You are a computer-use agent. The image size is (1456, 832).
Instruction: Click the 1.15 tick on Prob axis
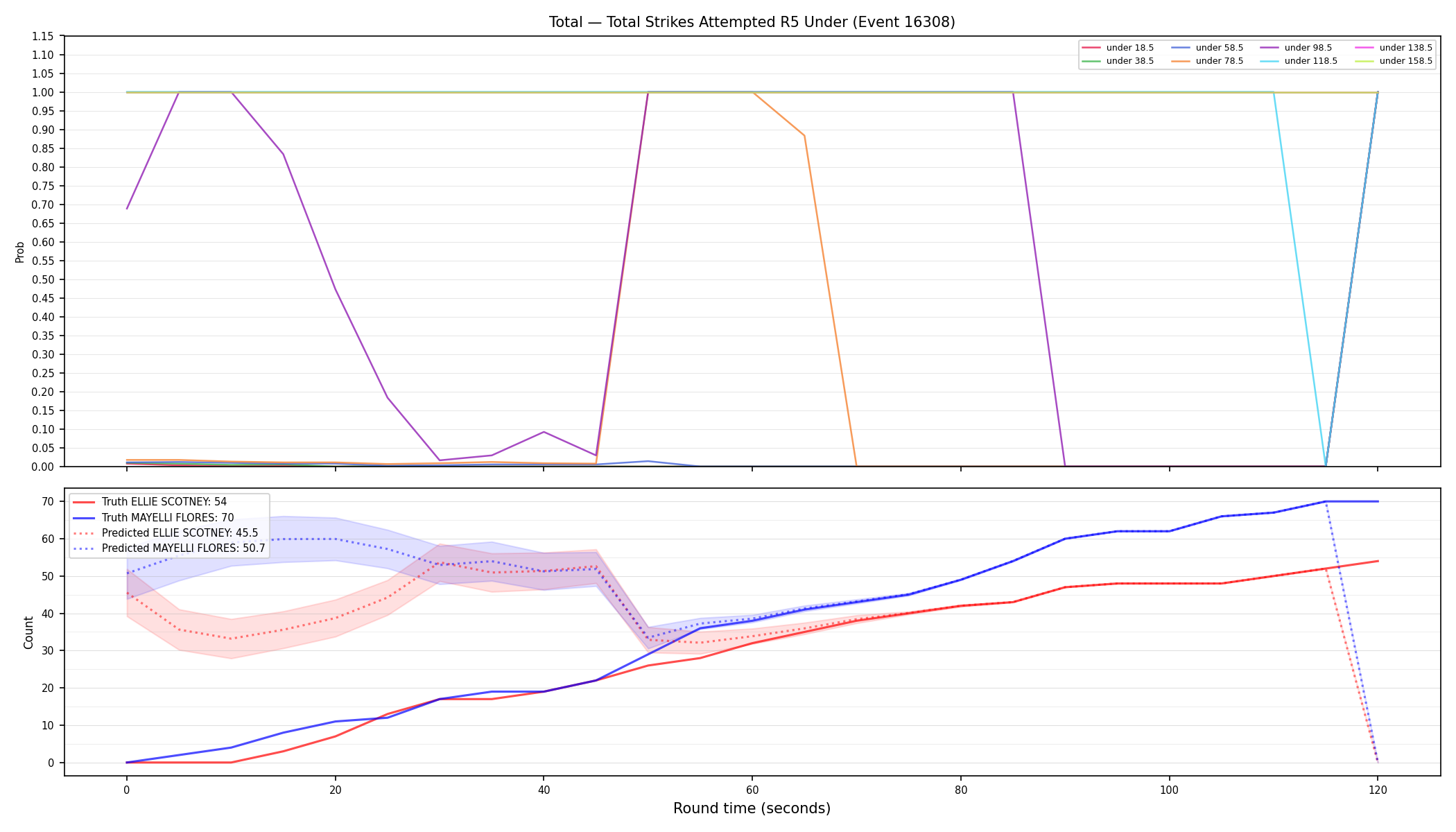tap(43, 37)
